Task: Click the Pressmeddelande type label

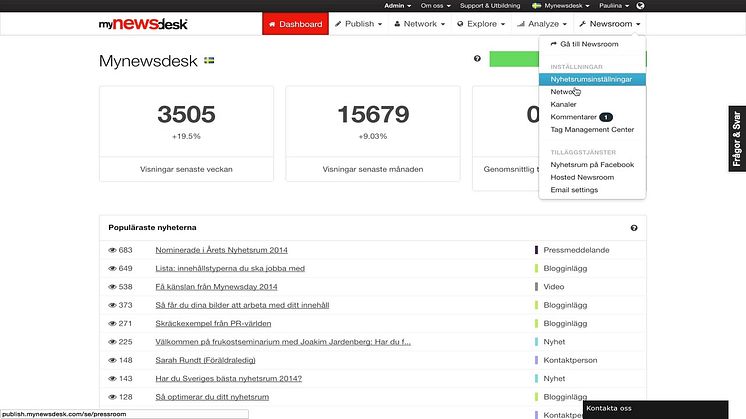Action: click(576, 250)
